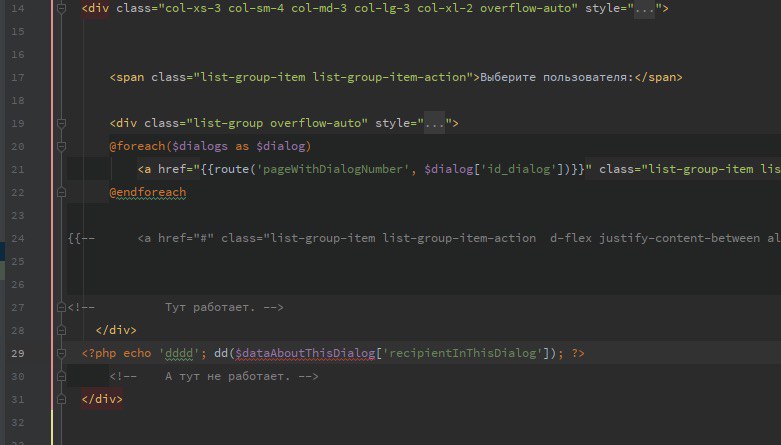Viewport: 781px width, 445px height.
Task: Click the href="#" attribute on line 24
Action: coord(186,238)
